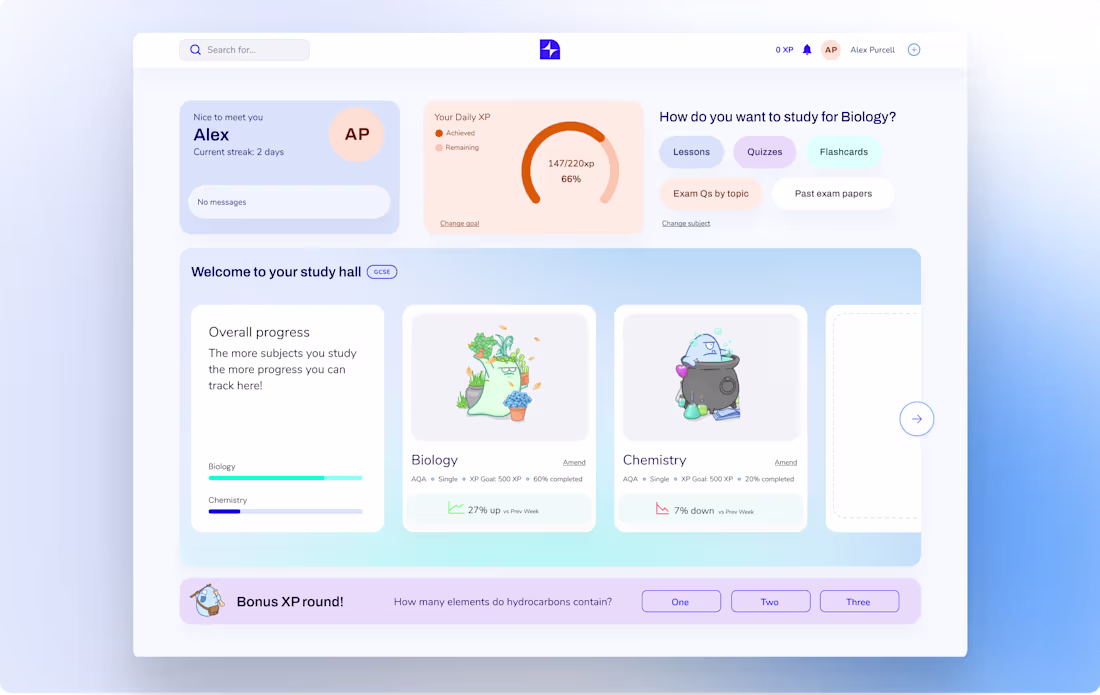Viewport: 1100px width, 695px height.
Task: Click Amend link on Chemistry card
Action: pos(786,462)
